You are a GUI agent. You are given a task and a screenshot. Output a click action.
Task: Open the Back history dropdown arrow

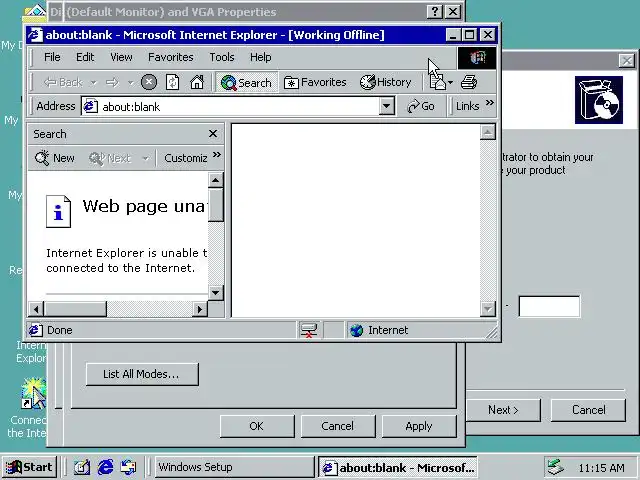[93, 83]
